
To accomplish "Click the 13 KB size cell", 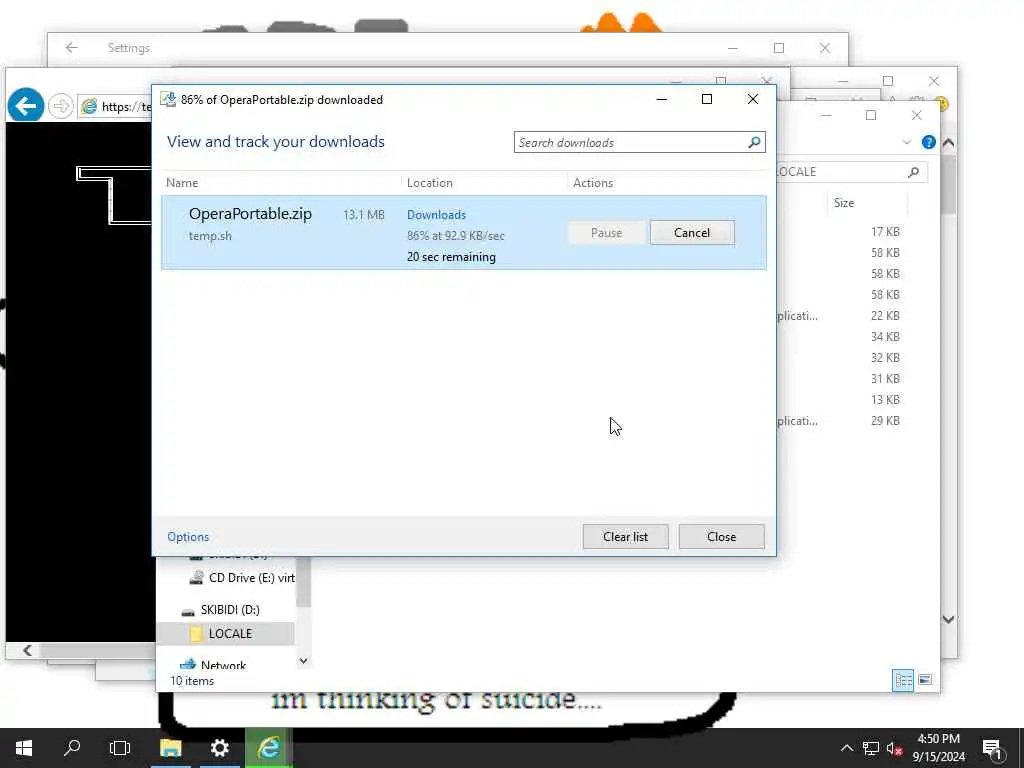I will tap(885, 400).
